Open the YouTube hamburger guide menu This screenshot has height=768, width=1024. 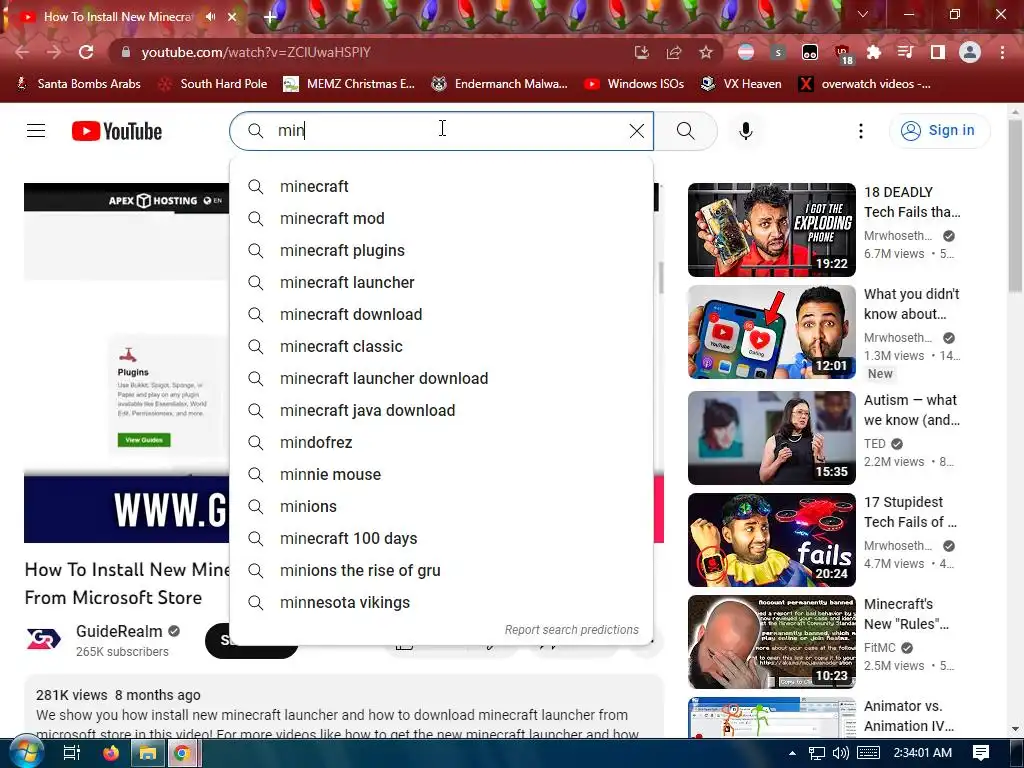[36, 131]
